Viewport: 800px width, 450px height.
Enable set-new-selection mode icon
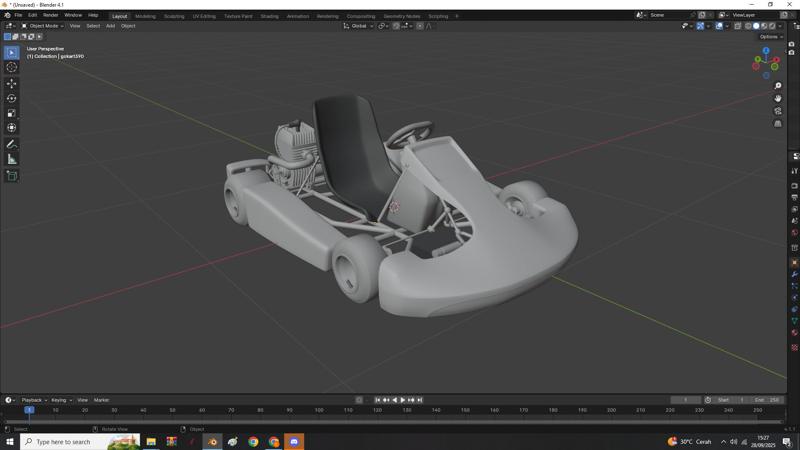(7, 37)
